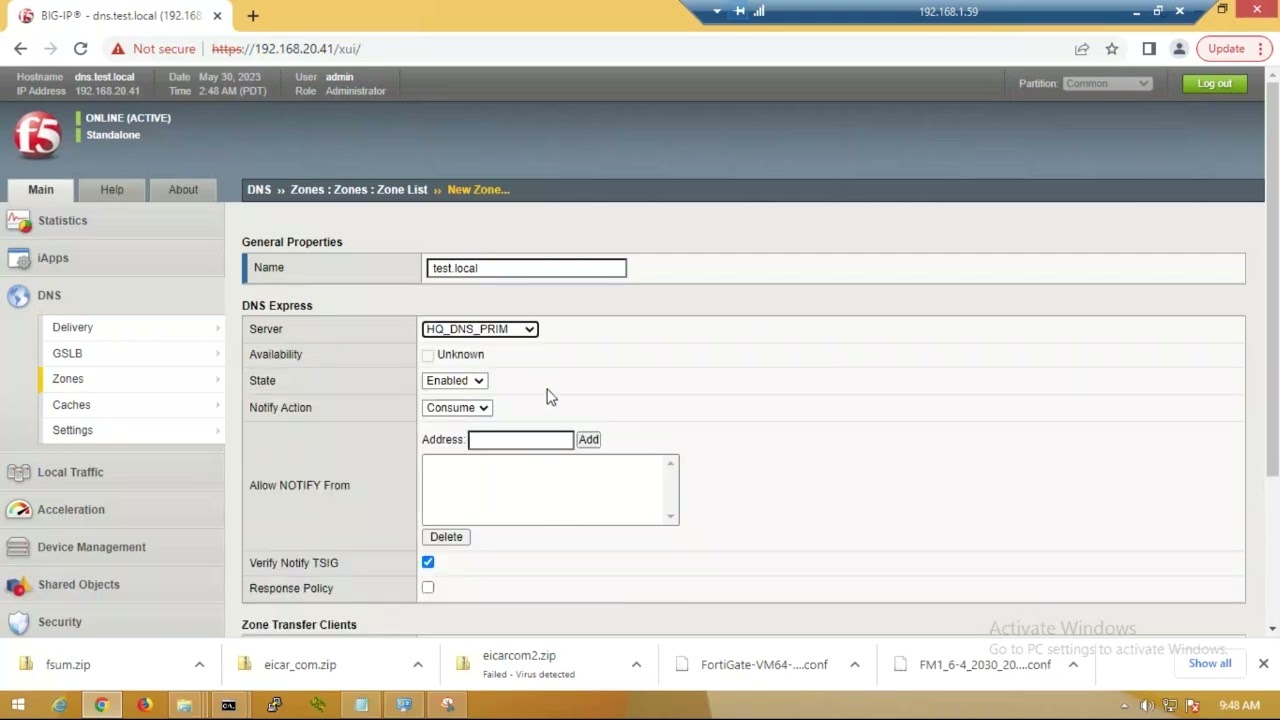Switch to the Main tab
This screenshot has height=720, width=1280.
coord(41,190)
